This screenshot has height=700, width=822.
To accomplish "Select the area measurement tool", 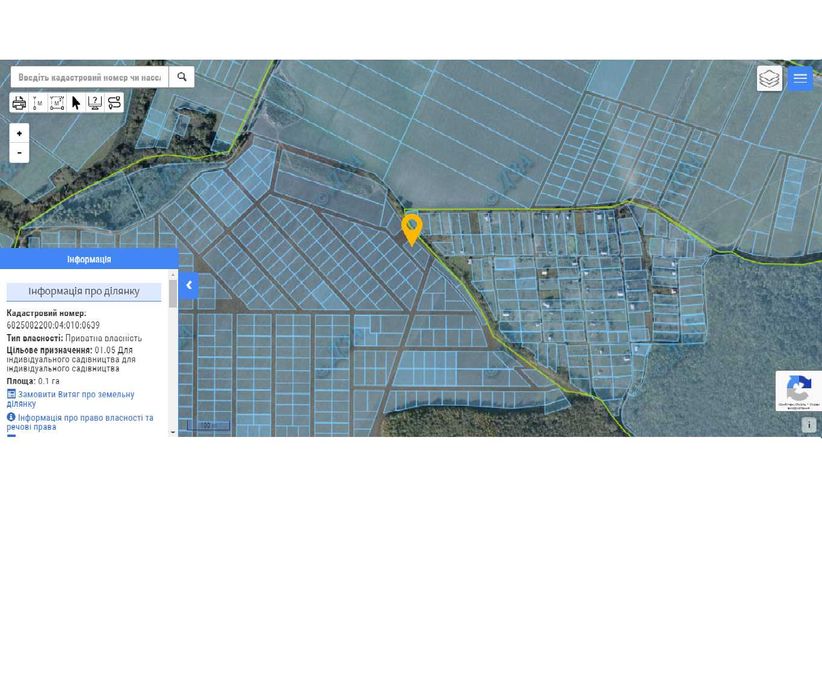I will pos(57,103).
